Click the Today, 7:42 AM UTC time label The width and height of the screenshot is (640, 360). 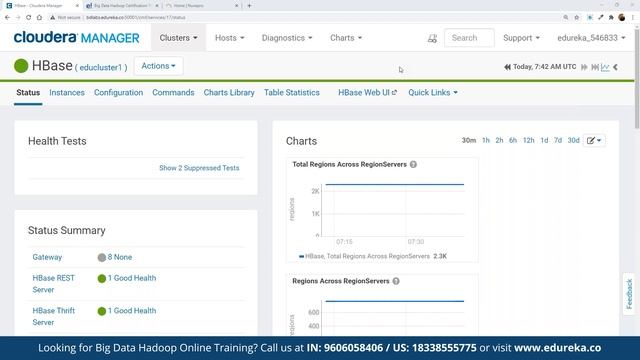coord(544,67)
